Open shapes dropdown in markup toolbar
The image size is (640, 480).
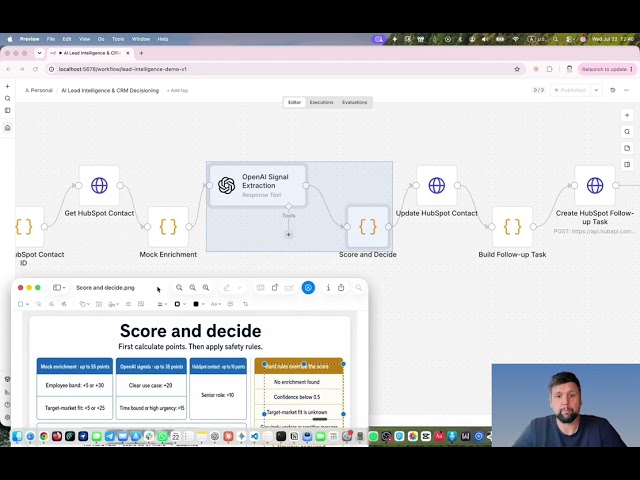point(84,304)
